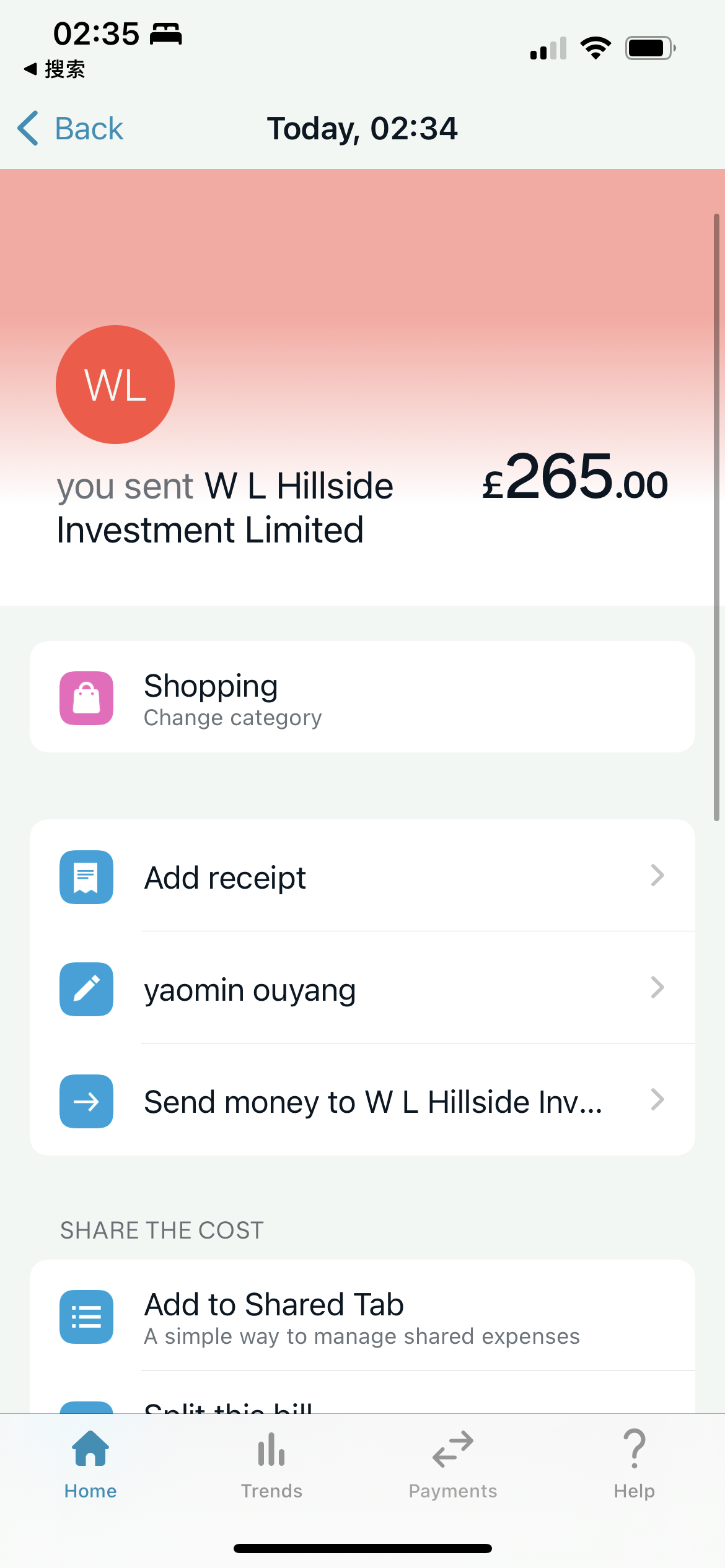
Task: Tap the pink Shopping bag category icon
Action: (x=86, y=698)
